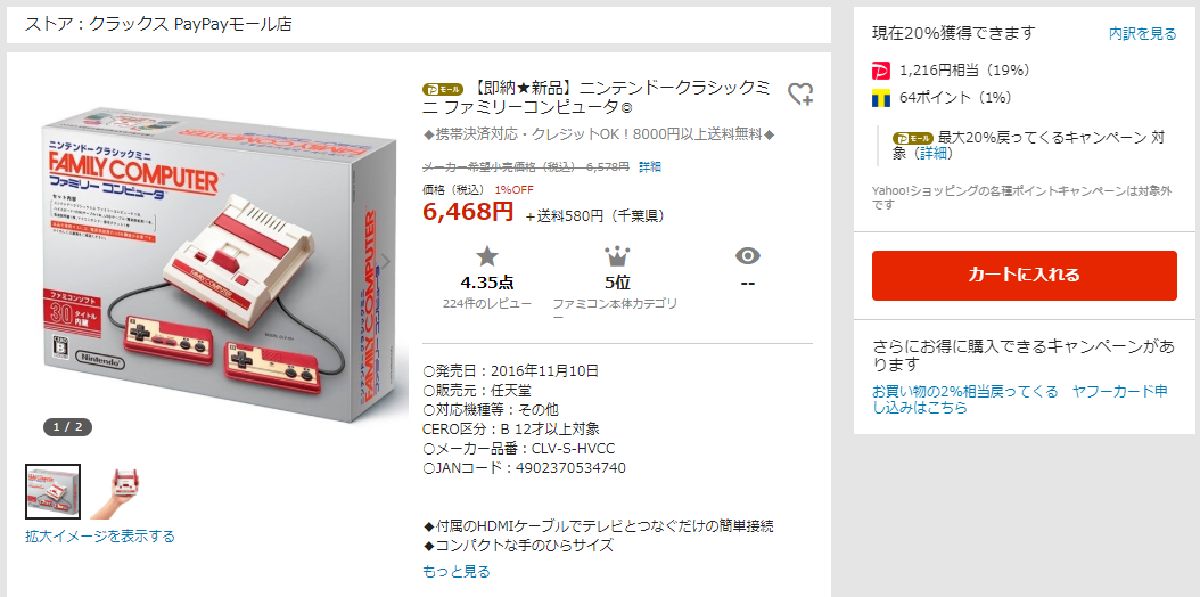The width and height of the screenshot is (1200, 597).
Task: Open 拡大イメージを表示する link
Action: pos(100,536)
